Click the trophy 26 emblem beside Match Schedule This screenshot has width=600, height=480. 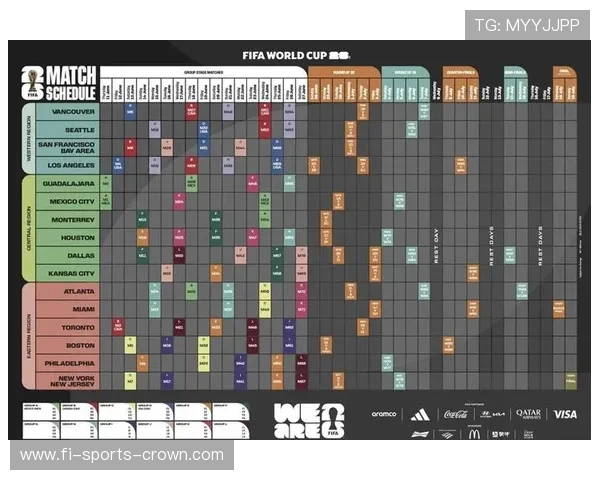click(33, 83)
